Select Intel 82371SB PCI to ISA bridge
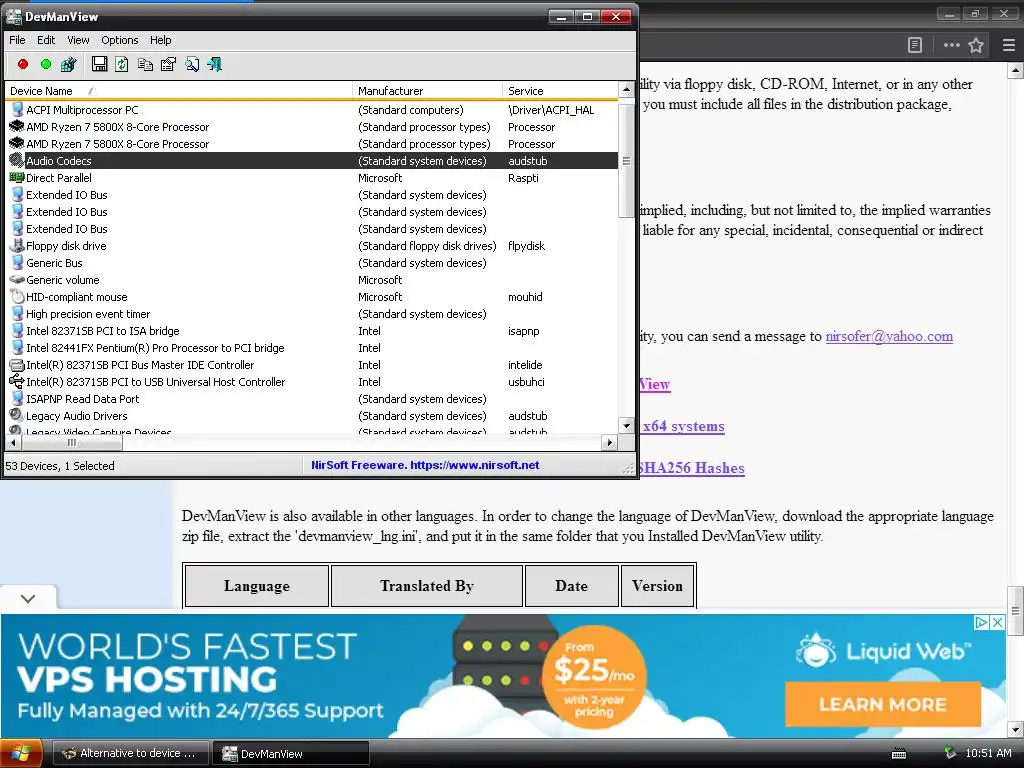Screen dimensions: 1024x768 click(x=312, y=330)
